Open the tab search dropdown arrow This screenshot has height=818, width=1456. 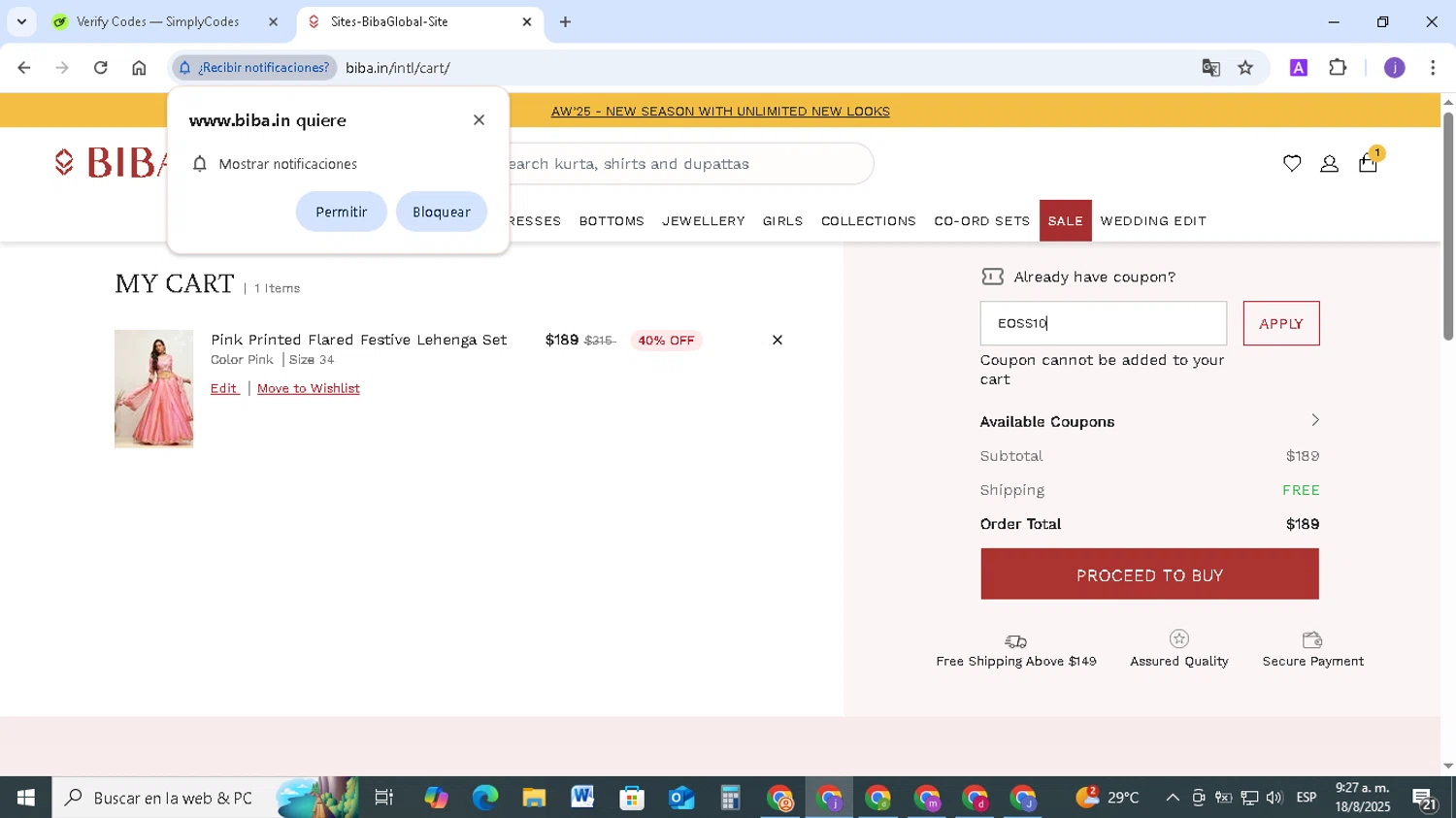21,21
